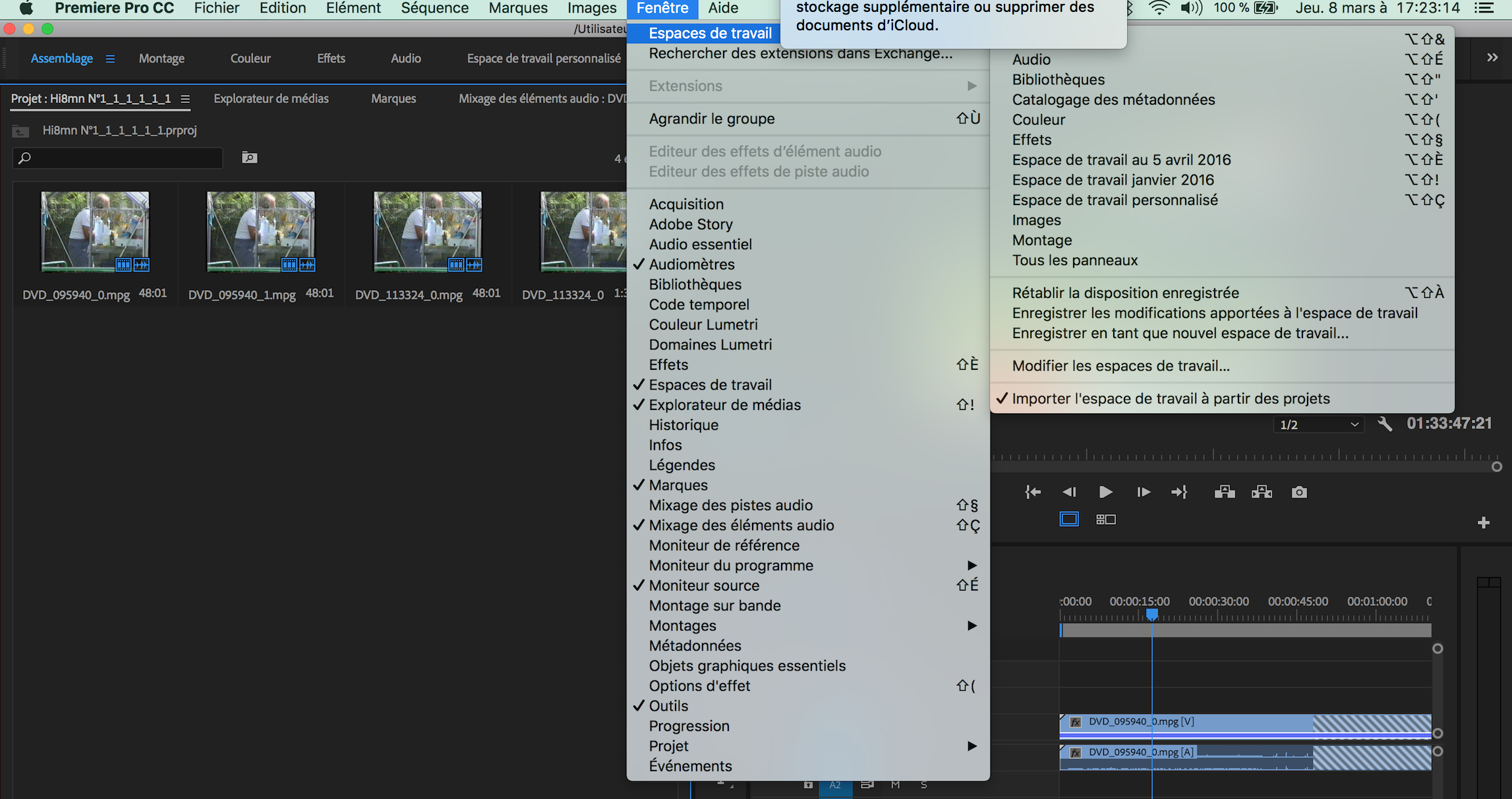Switch to the Couleur workspace tab
The image size is (1512, 799).
tap(250, 59)
